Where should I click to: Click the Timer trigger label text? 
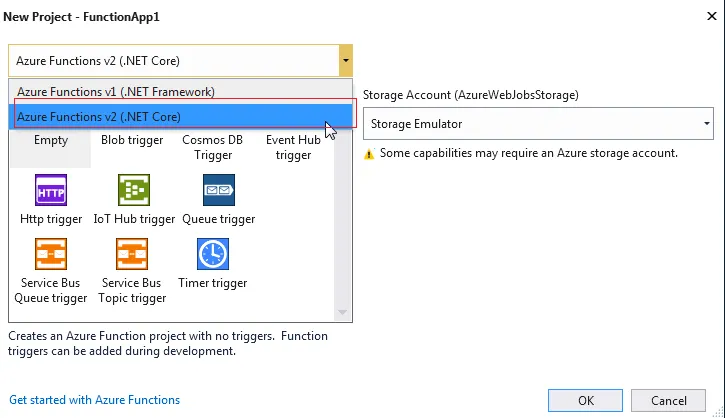click(213, 283)
